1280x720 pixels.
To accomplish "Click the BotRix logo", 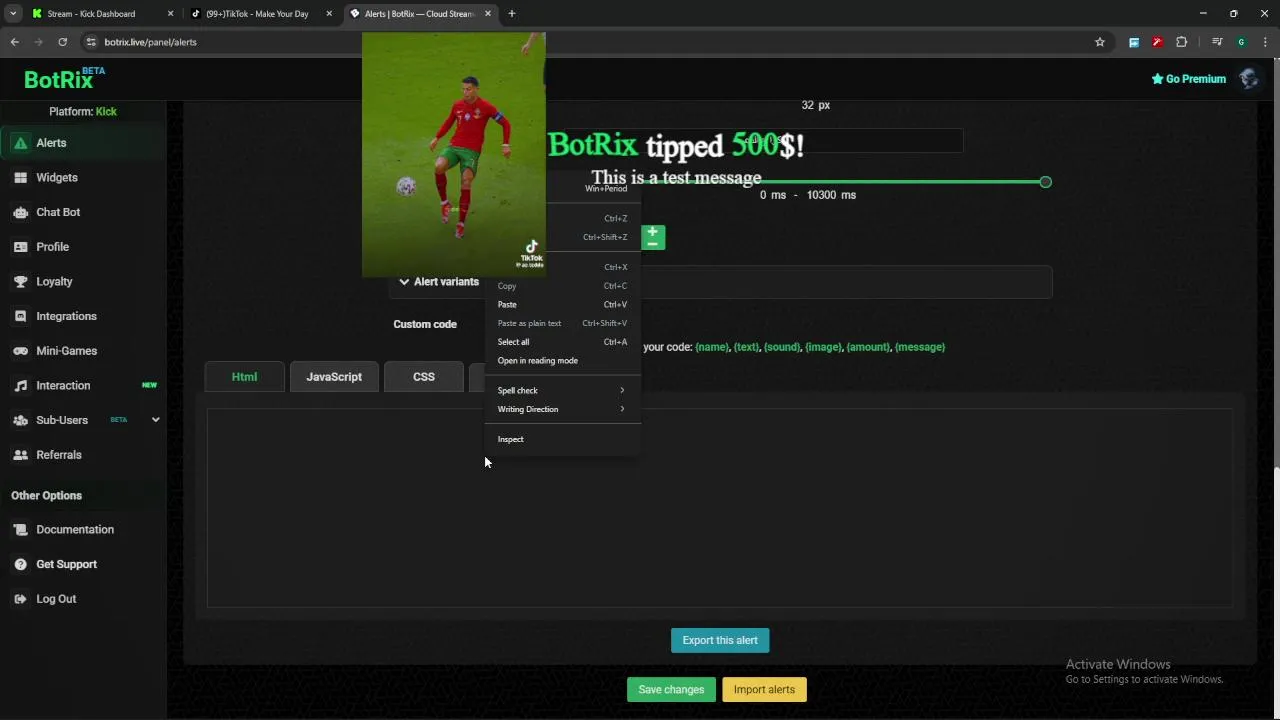I will pyautogui.click(x=64, y=79).
